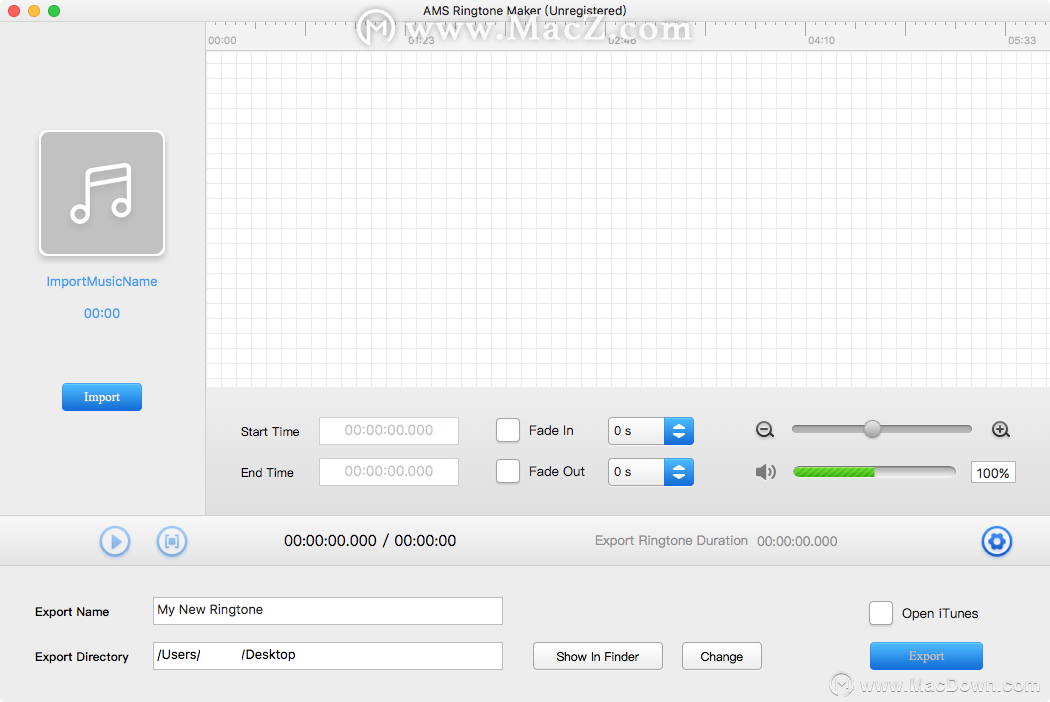
Task: Click the zoom in magnifier icon
Action: [x=1000, y=430]
